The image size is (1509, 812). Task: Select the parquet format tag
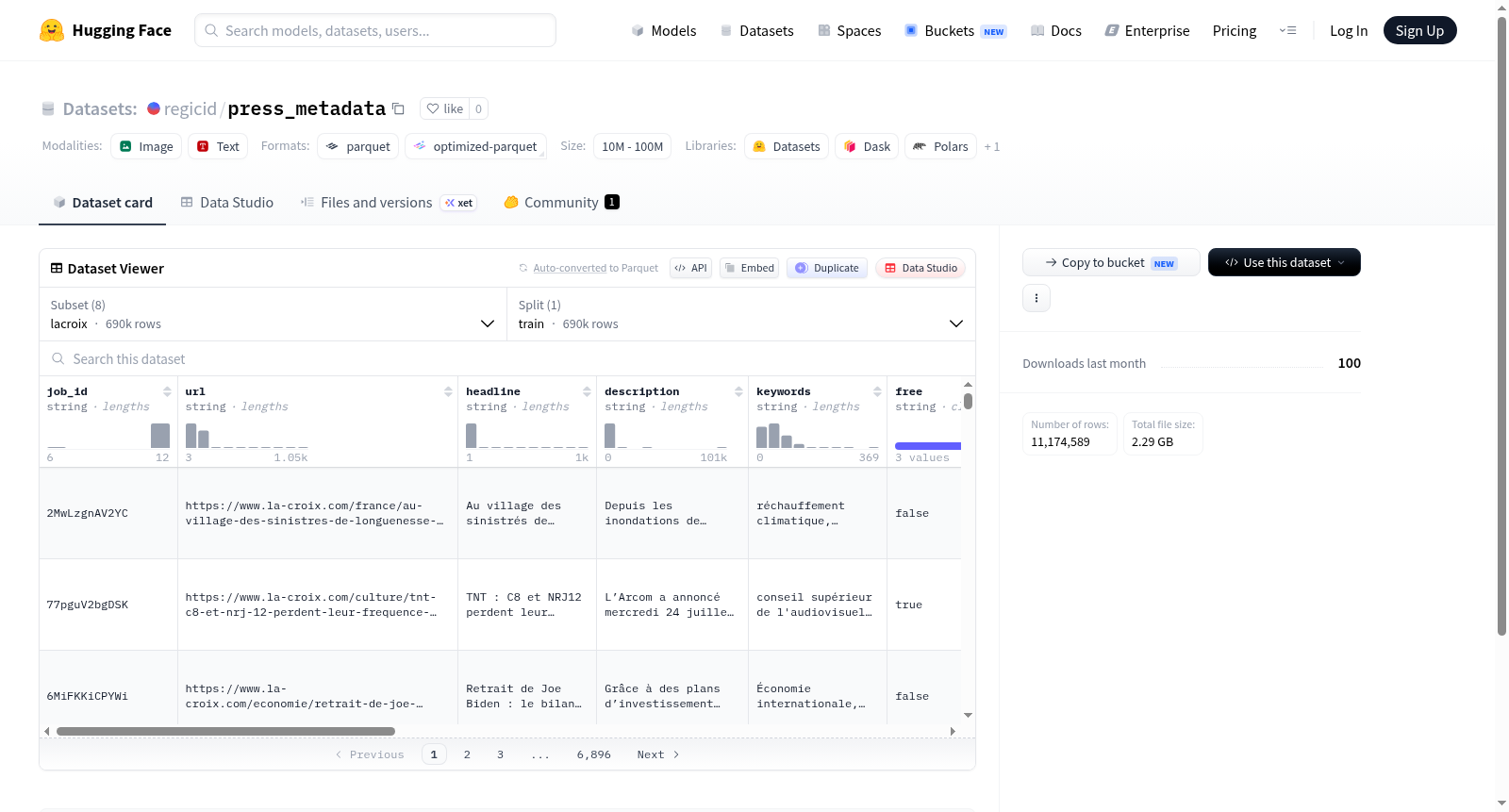tap(358, 146)
